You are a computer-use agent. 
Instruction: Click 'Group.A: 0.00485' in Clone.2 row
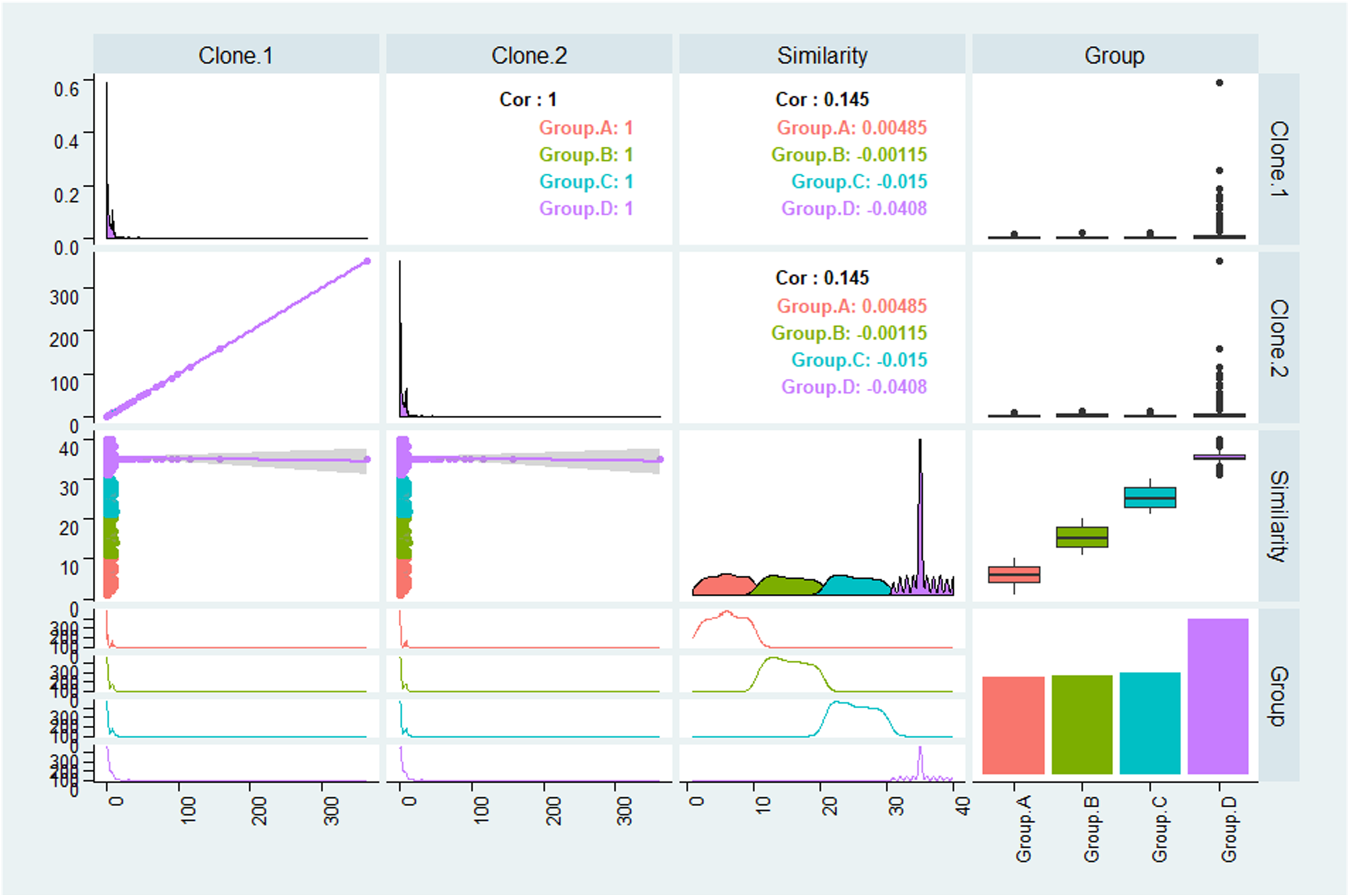[852, 306]
